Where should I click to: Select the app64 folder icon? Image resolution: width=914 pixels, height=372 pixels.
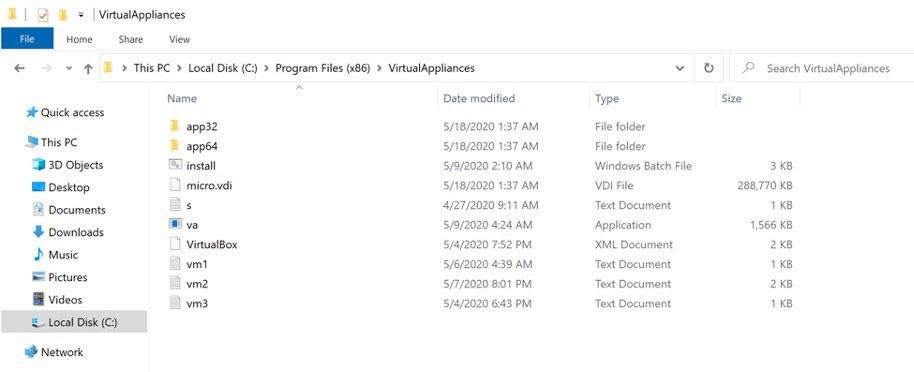tap(175, 145)
